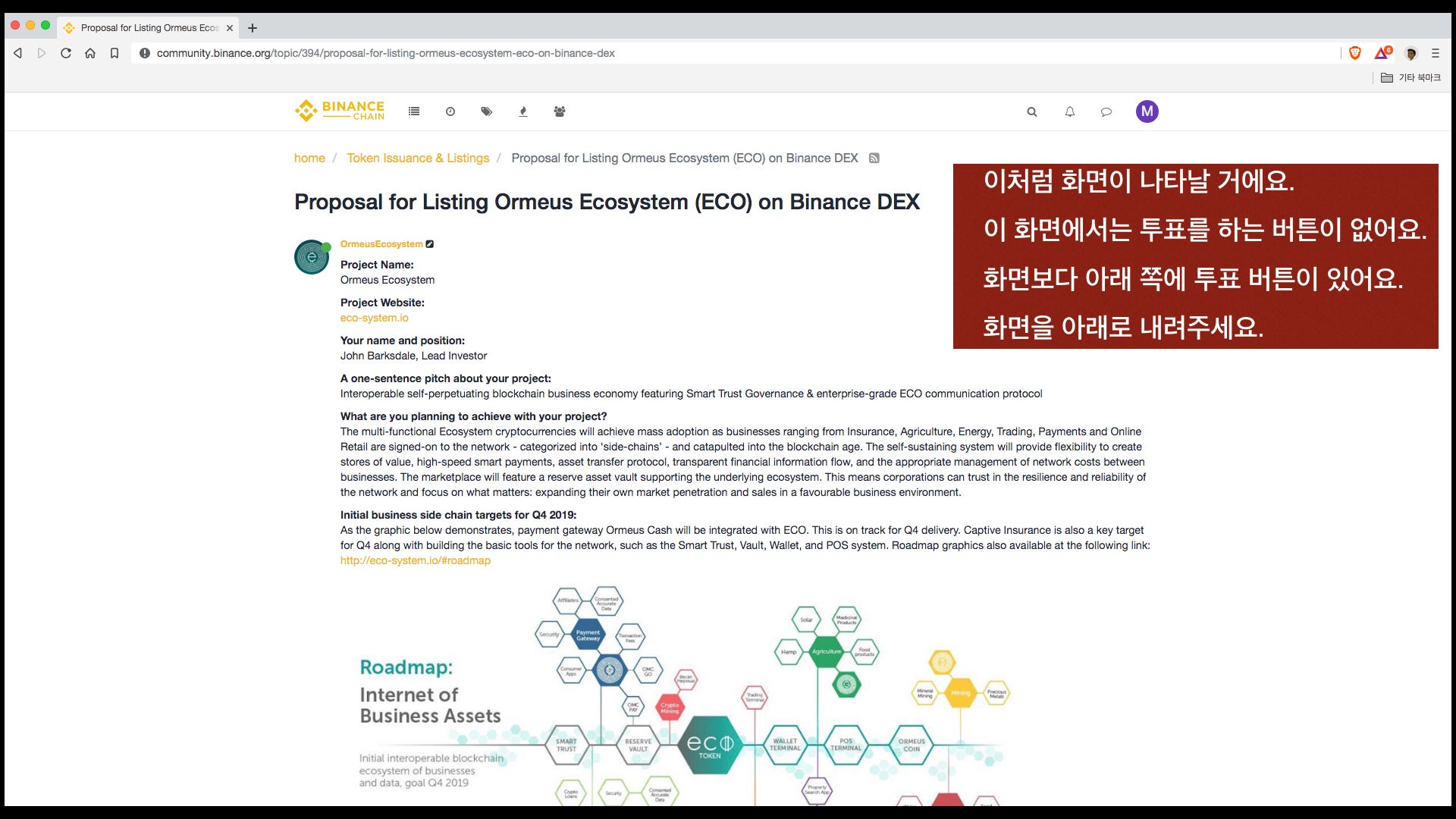Click the 'Initial business side chain targets for Q4 2019:' heading

click(x=458, y=515)
